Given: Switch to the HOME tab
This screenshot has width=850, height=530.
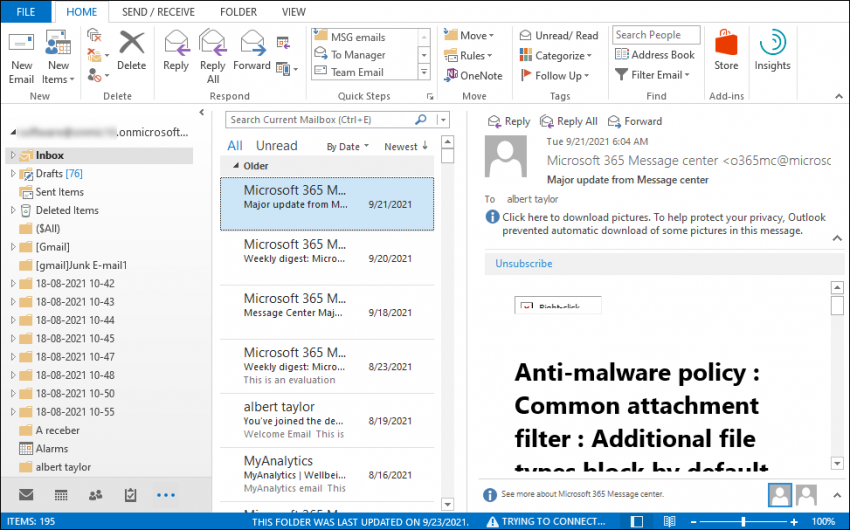Looking at the screenshot, I should (x=82, y=12).
